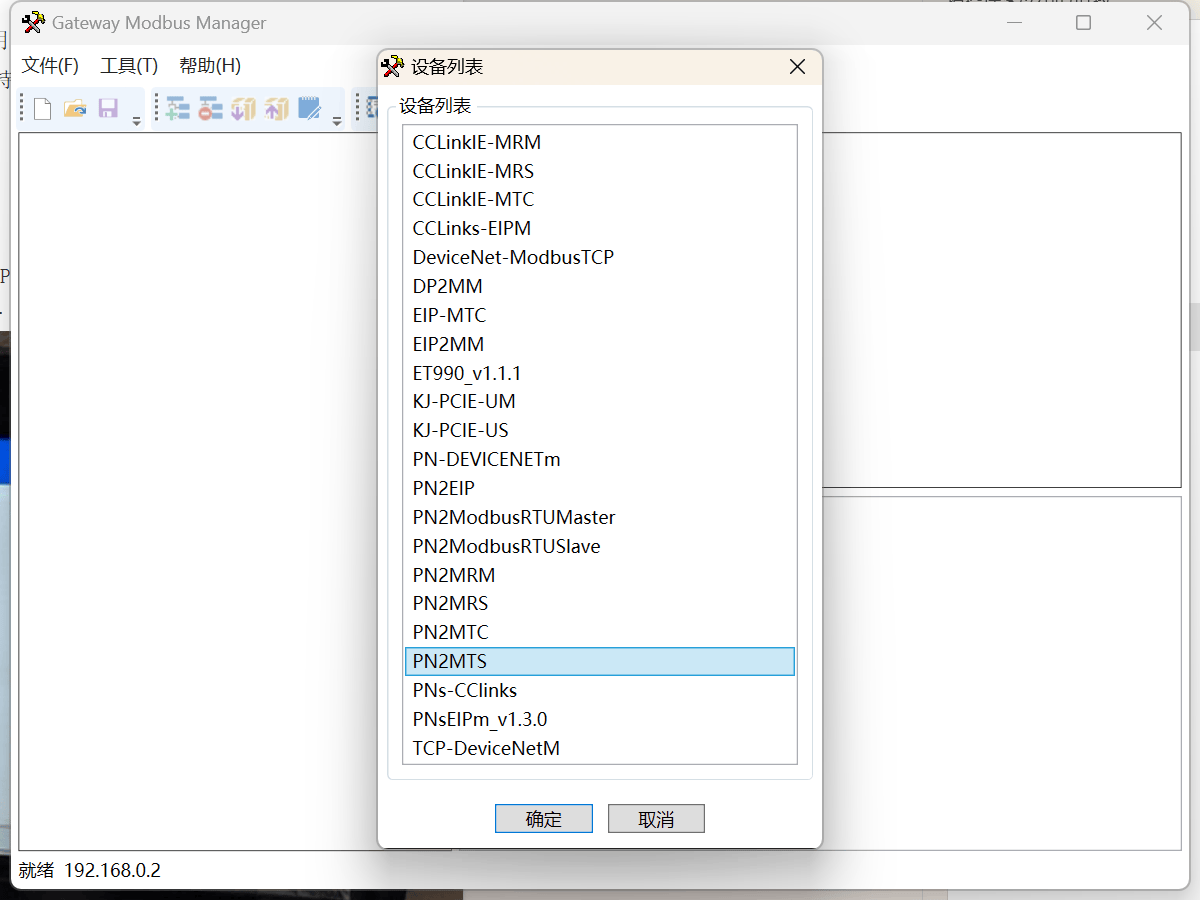Screen dimensions: 1200x900
Task: Click the highlighted PN2MTS entry
Action: coord(600,662)
